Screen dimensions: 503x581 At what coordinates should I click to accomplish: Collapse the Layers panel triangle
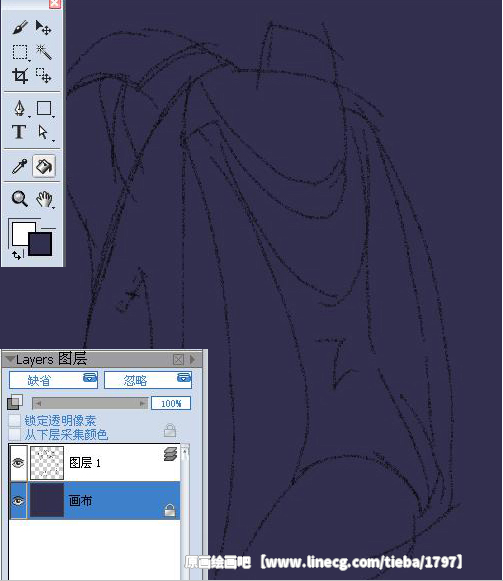point(10,359)
